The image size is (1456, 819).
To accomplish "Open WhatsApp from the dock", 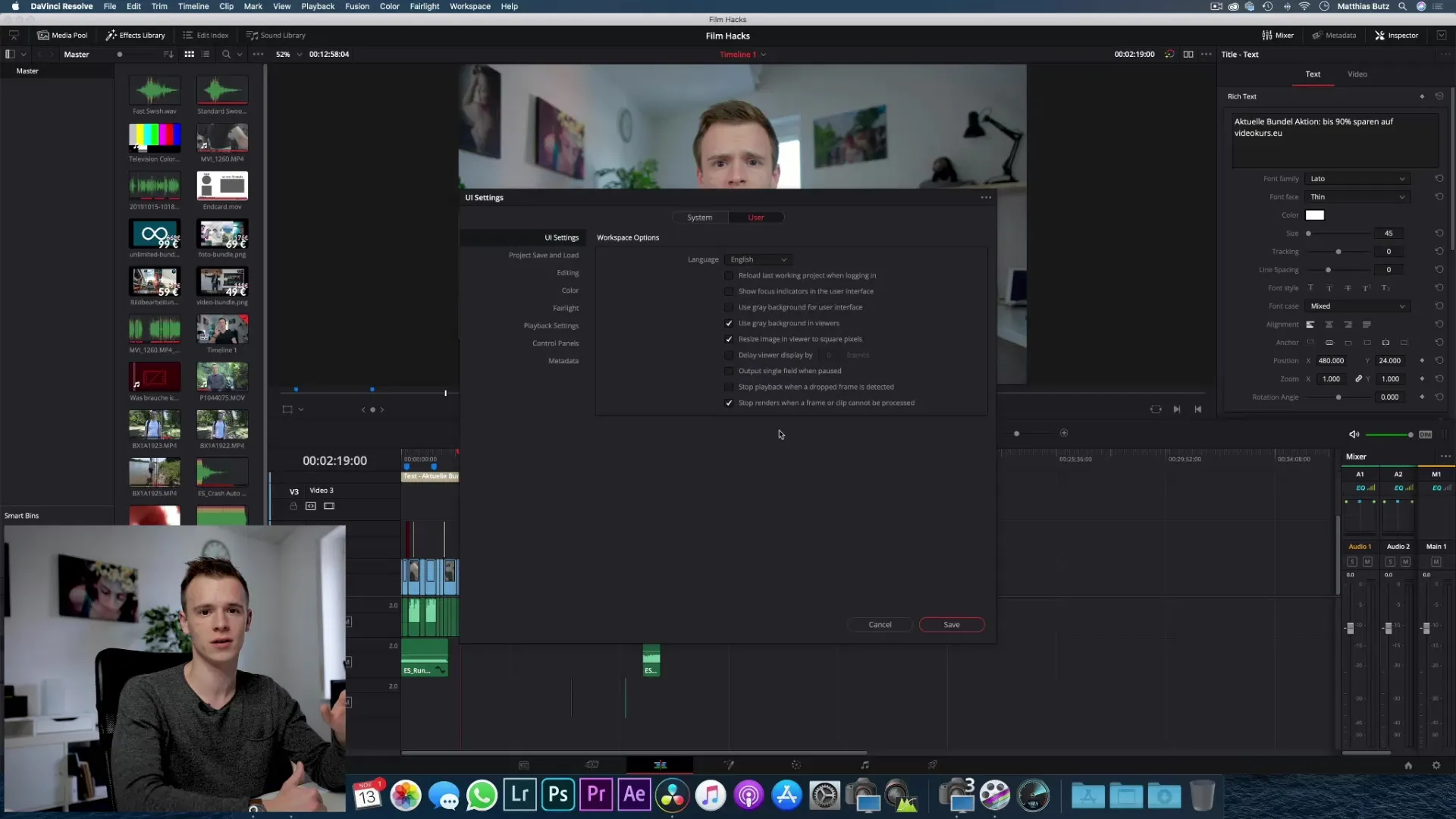I will [x=482, y=795].
